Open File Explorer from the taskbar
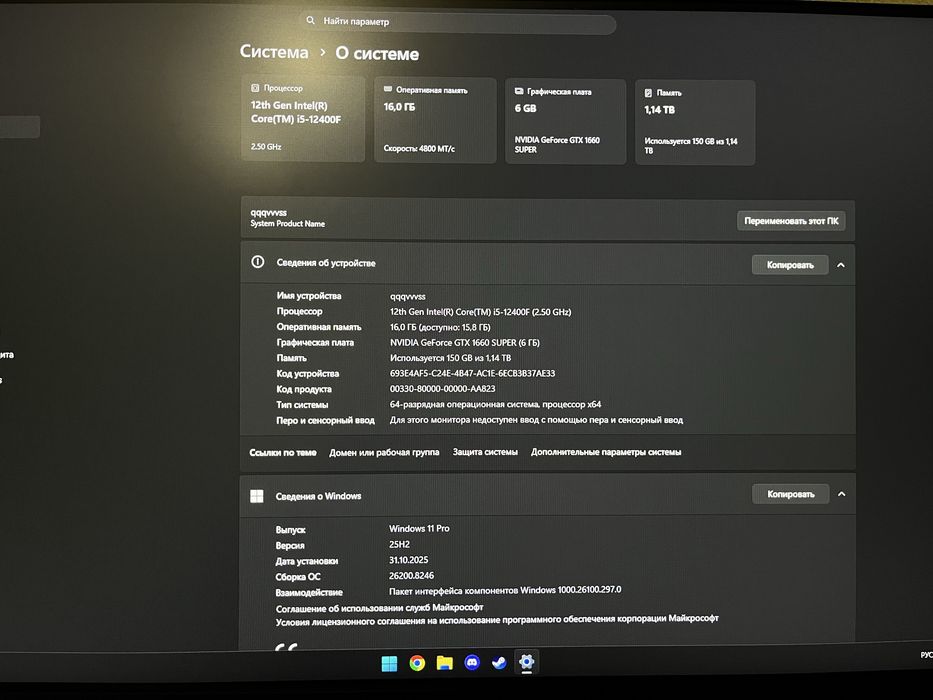This screenshot has width=933, height=700. 444,662
